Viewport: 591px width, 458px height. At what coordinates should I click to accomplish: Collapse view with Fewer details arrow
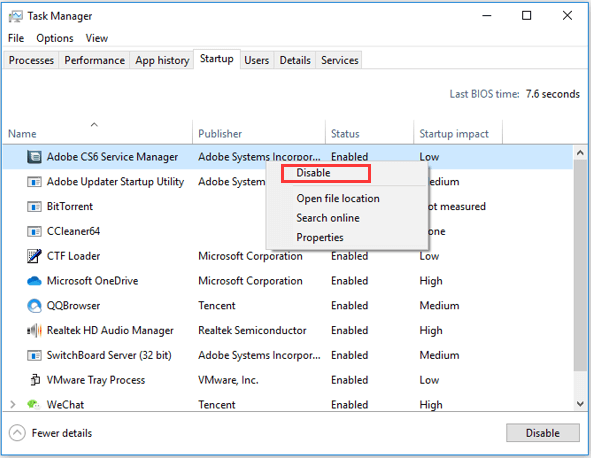point(17,433)
